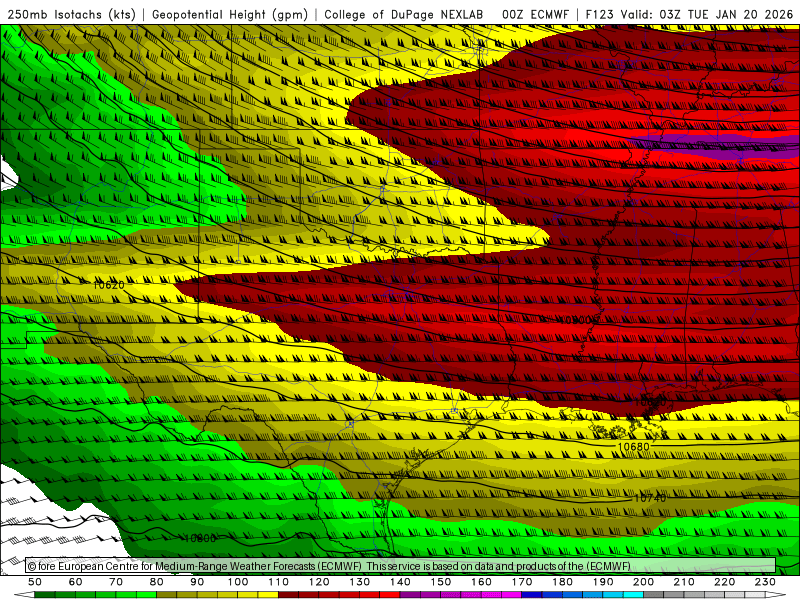Click the "Geopotential Height (gpm)" title text

click(230, 15)
